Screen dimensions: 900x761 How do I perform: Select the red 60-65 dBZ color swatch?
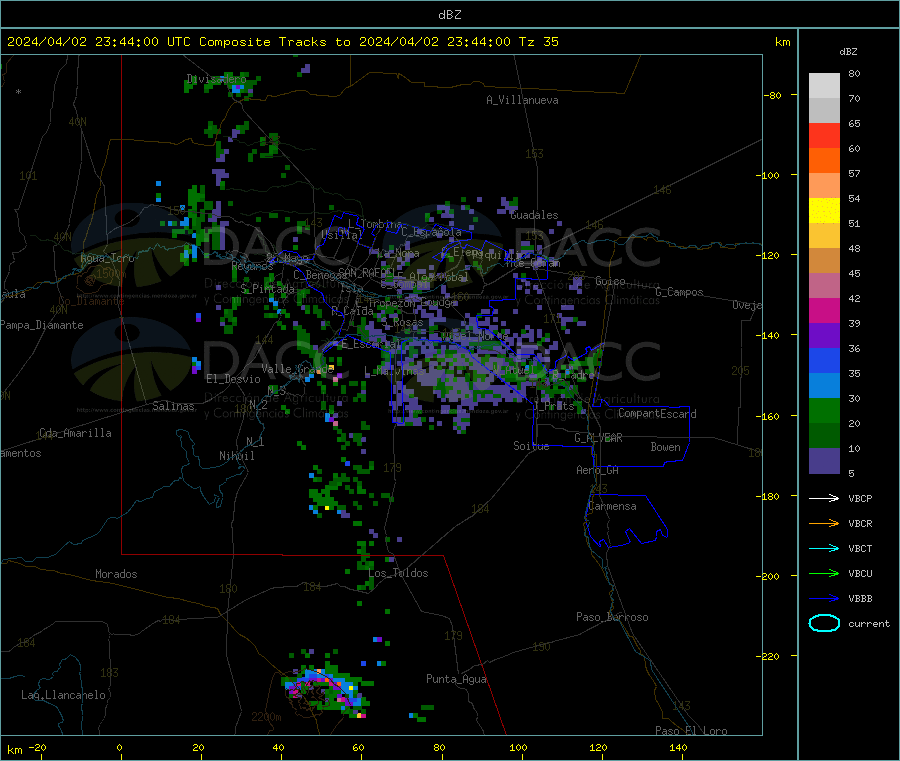point(824,135)
